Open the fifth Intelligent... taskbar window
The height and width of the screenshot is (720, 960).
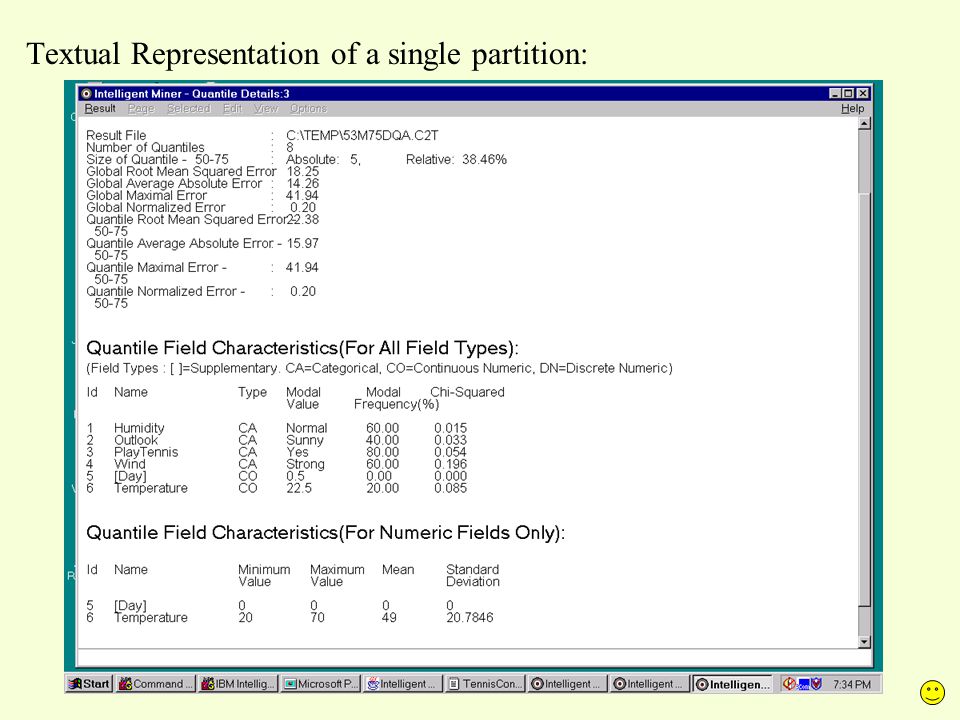[x=403, y=684]
